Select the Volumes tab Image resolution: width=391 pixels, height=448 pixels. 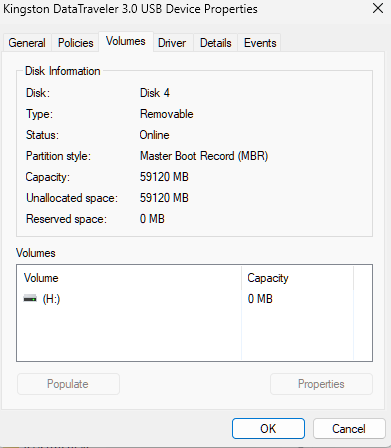(x=126, y=41)
